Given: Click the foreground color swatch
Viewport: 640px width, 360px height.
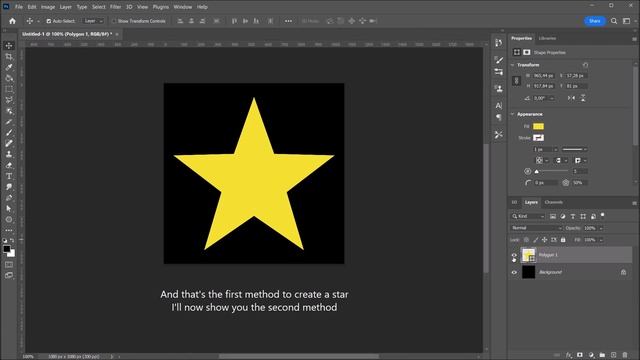Looking at the screenshot, I should click(7, 249).
